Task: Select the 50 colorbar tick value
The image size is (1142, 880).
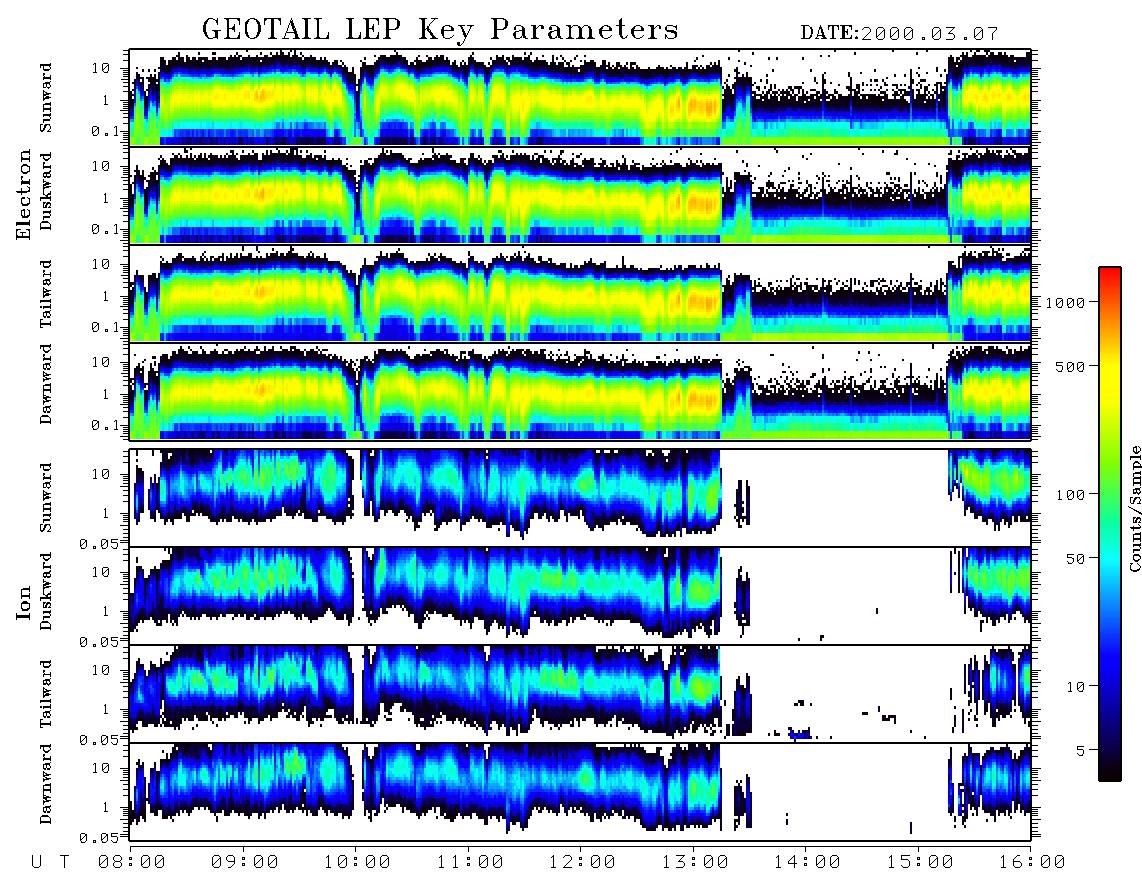Action: [1075, 559]
